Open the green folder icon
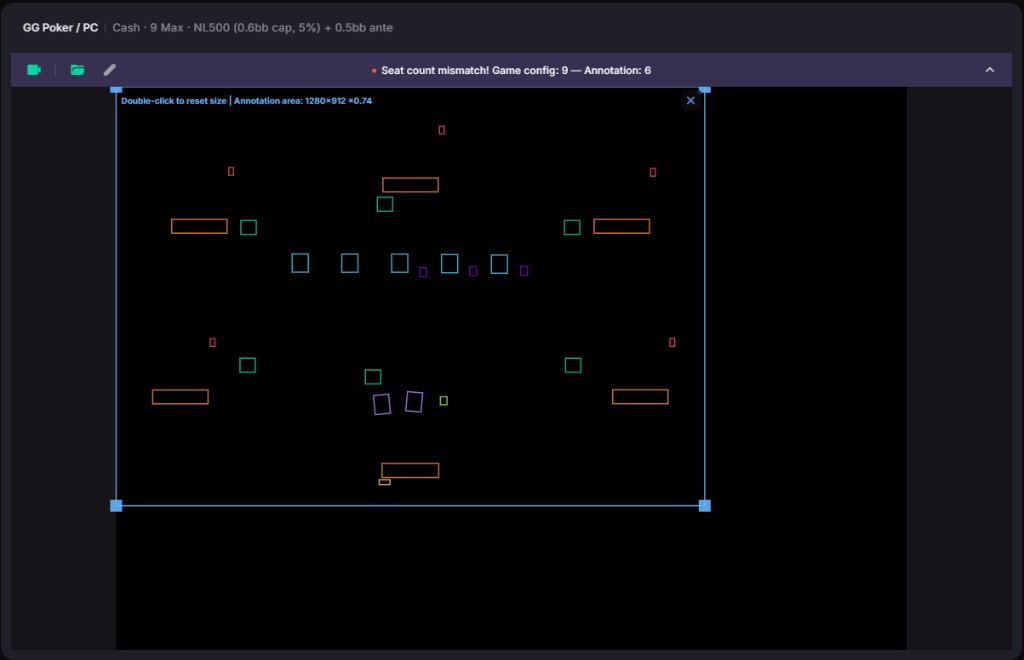Viewport: 1024px width, 660px height. (x=77, y=70)
